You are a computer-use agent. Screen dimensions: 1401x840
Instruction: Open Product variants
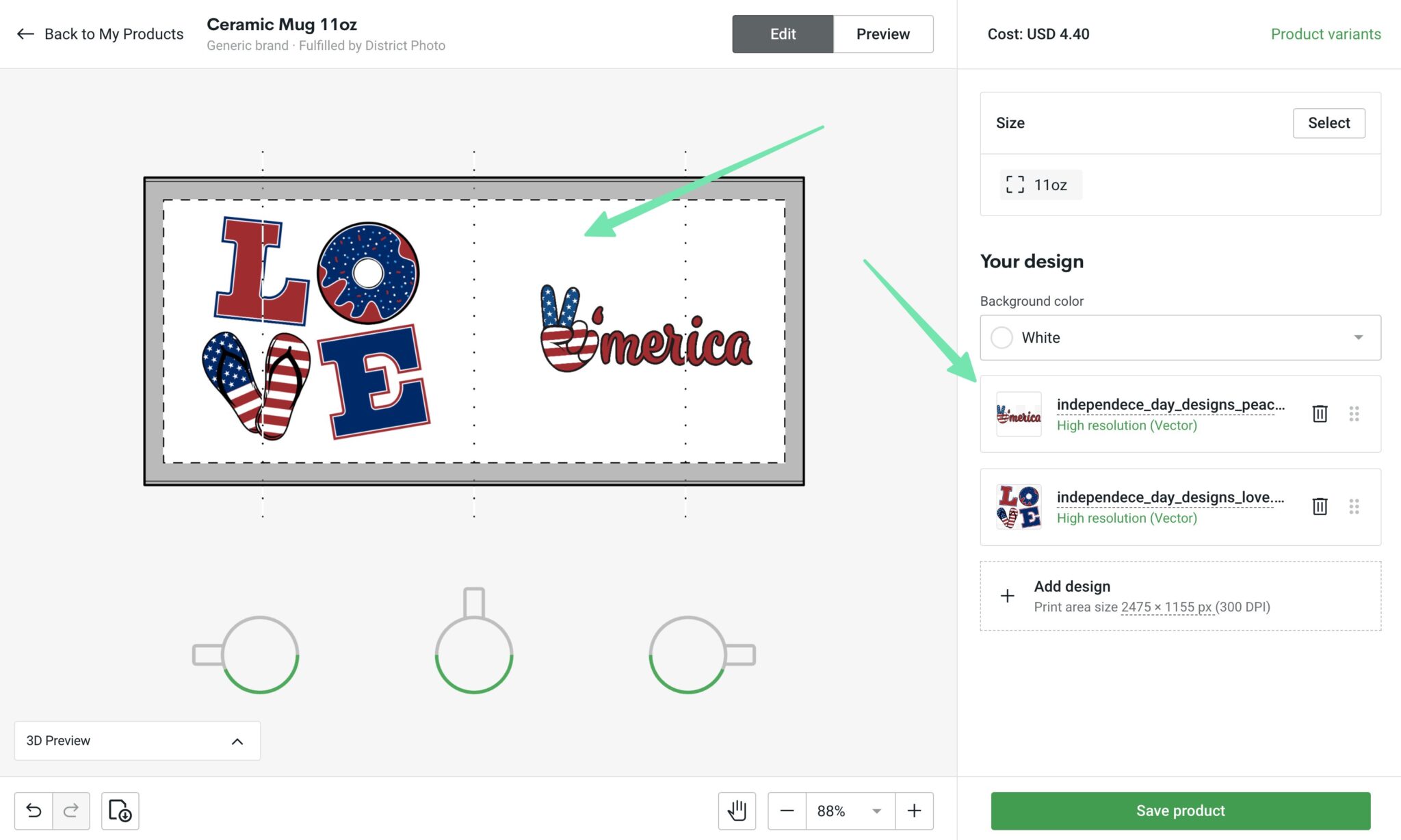click(x=1325, y=34)
